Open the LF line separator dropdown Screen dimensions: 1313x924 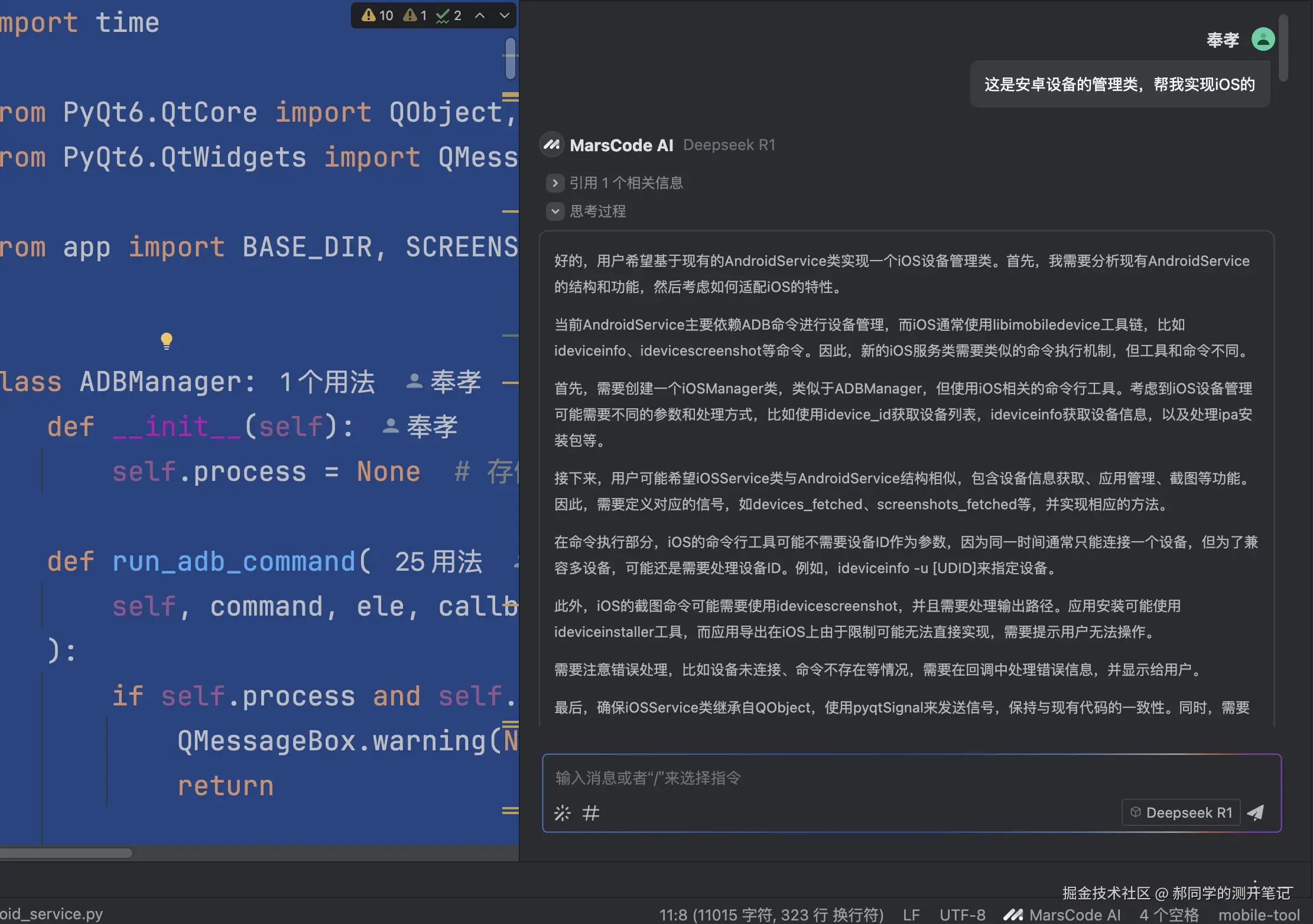(x=911, y=914)
